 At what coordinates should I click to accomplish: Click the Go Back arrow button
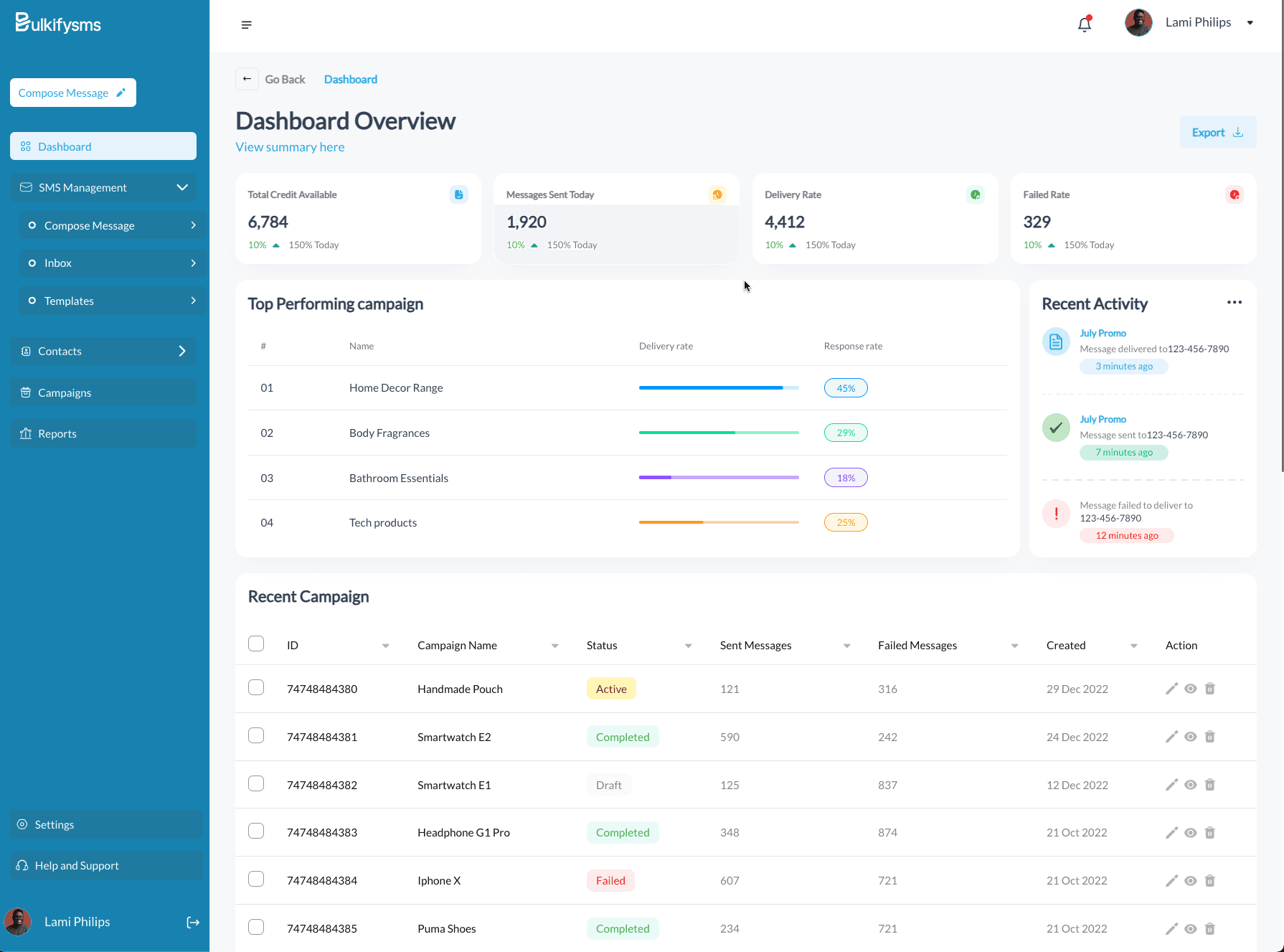point(247,79)
